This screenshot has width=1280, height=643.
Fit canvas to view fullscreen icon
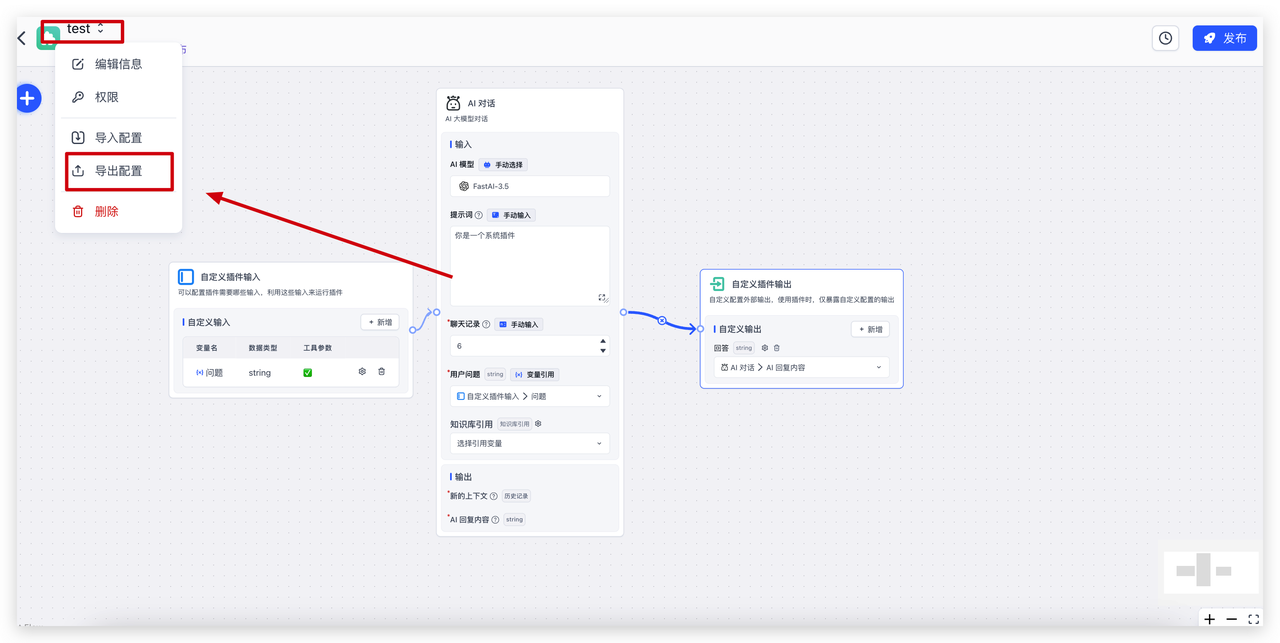click(1254, 620)
